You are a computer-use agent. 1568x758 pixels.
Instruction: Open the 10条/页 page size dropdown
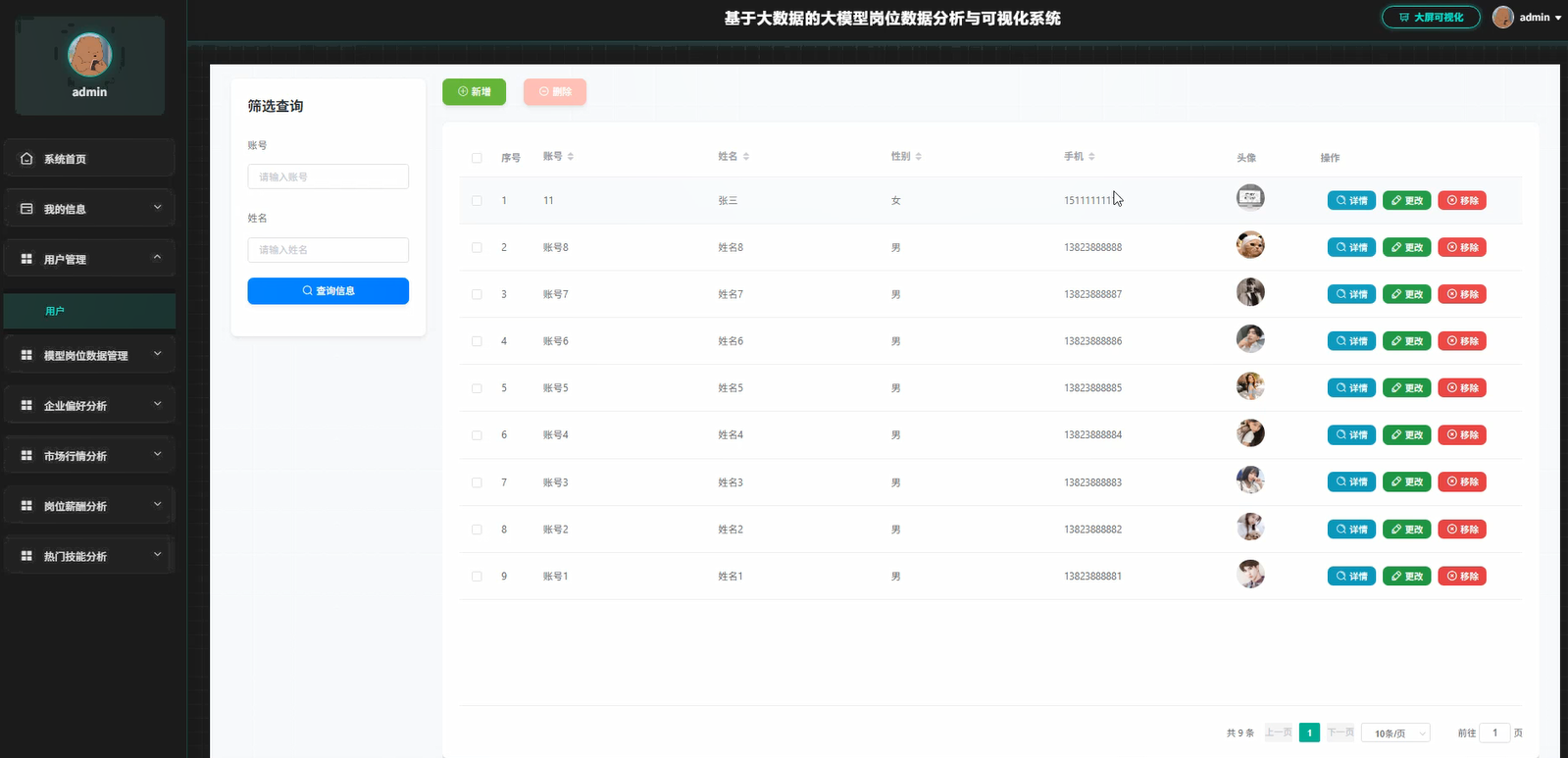coord(1395,733)
